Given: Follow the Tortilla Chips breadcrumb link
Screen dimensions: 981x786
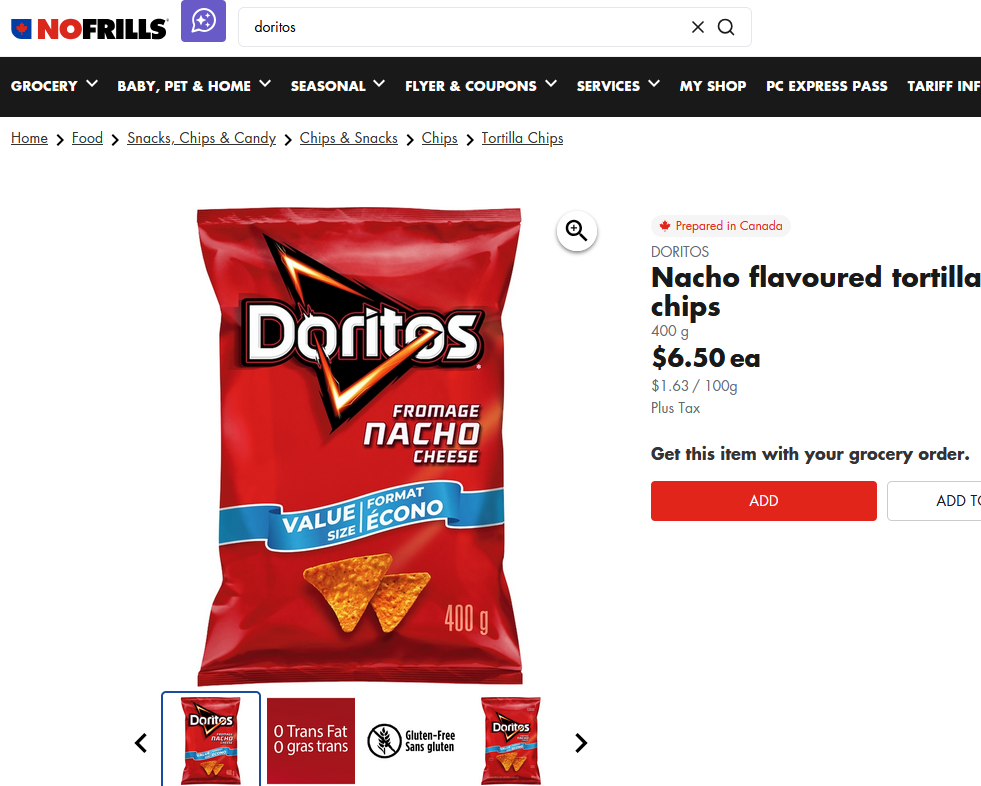Looking at the screenshot, I should 522,138.
